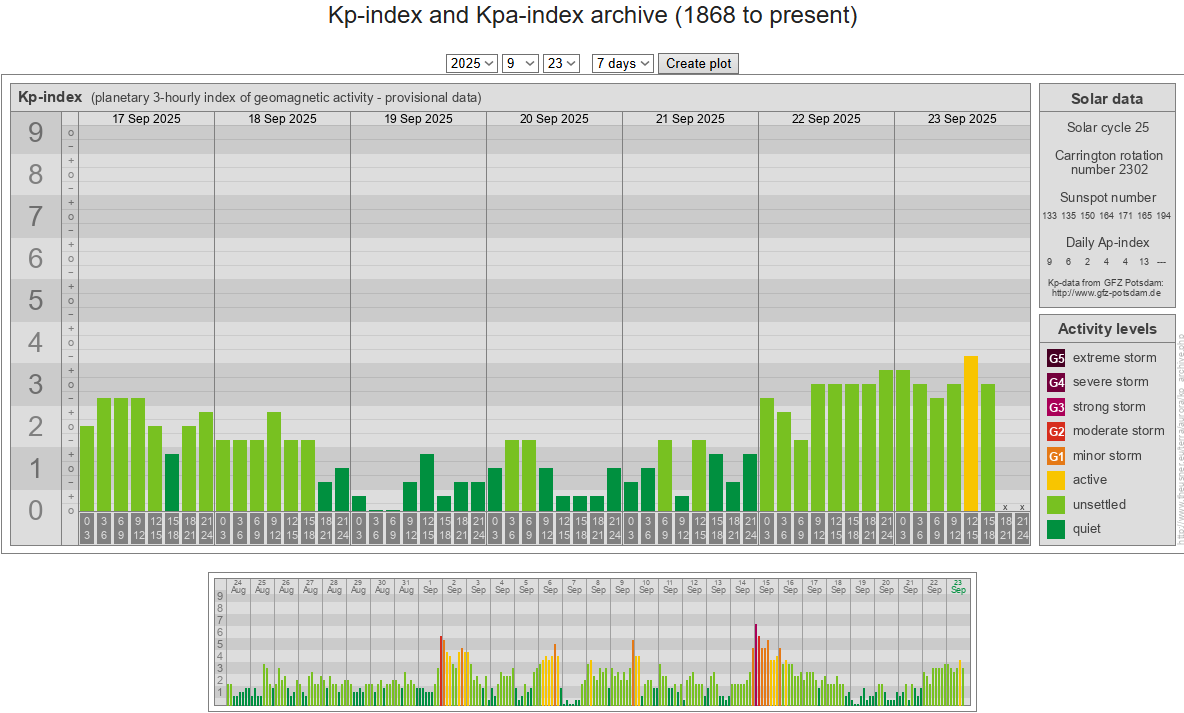This screenshot has height=713, width=1184.
Task: Open the month dropdown showing 9
Action: [x=520, y=63]
